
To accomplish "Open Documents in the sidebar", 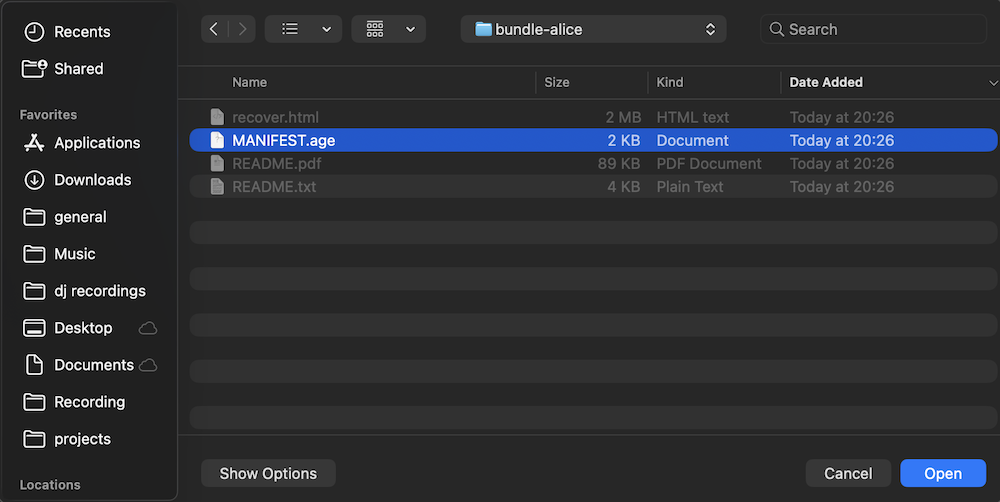I will 78,365.
